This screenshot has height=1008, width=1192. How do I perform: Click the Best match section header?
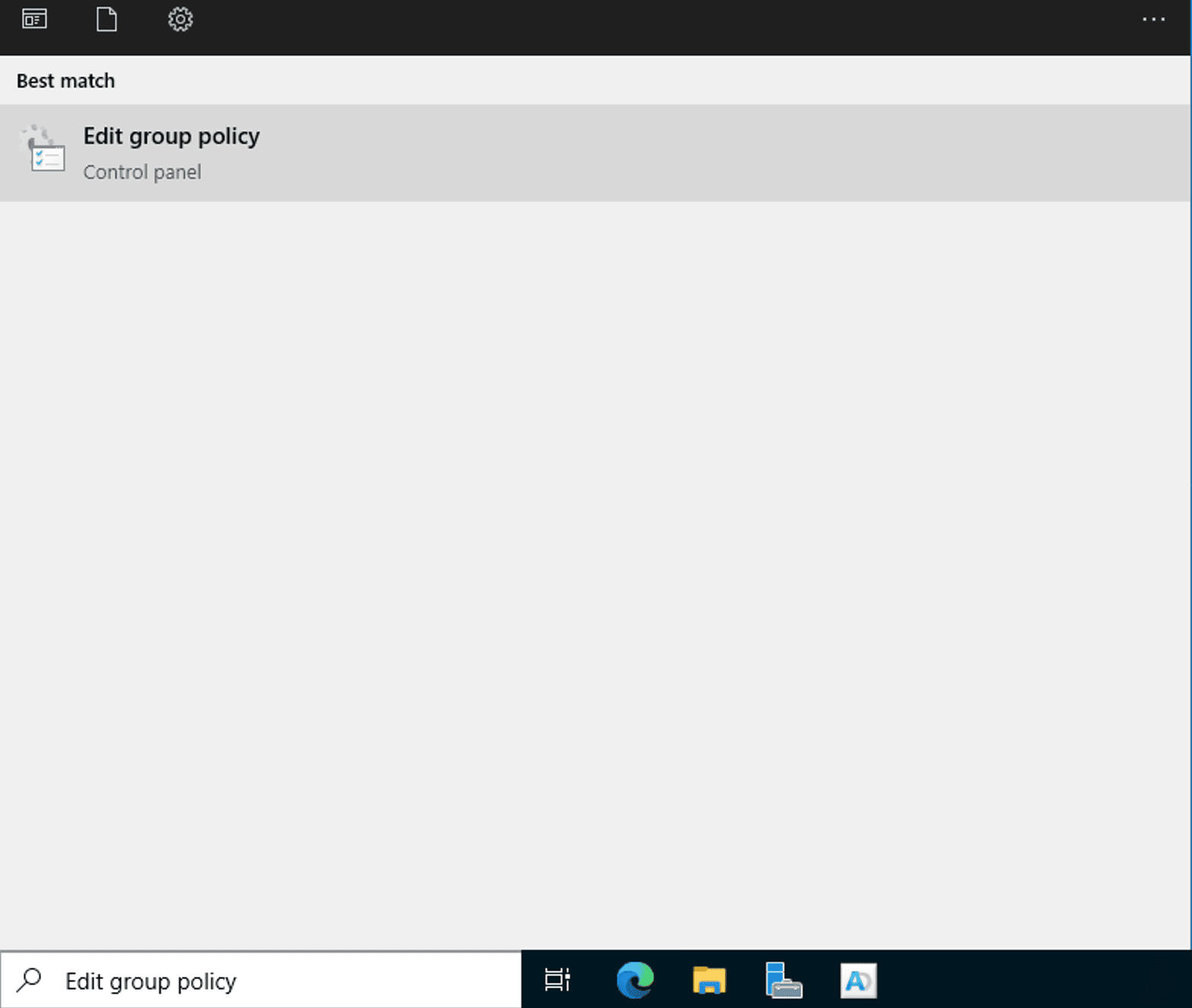point(65,80)
